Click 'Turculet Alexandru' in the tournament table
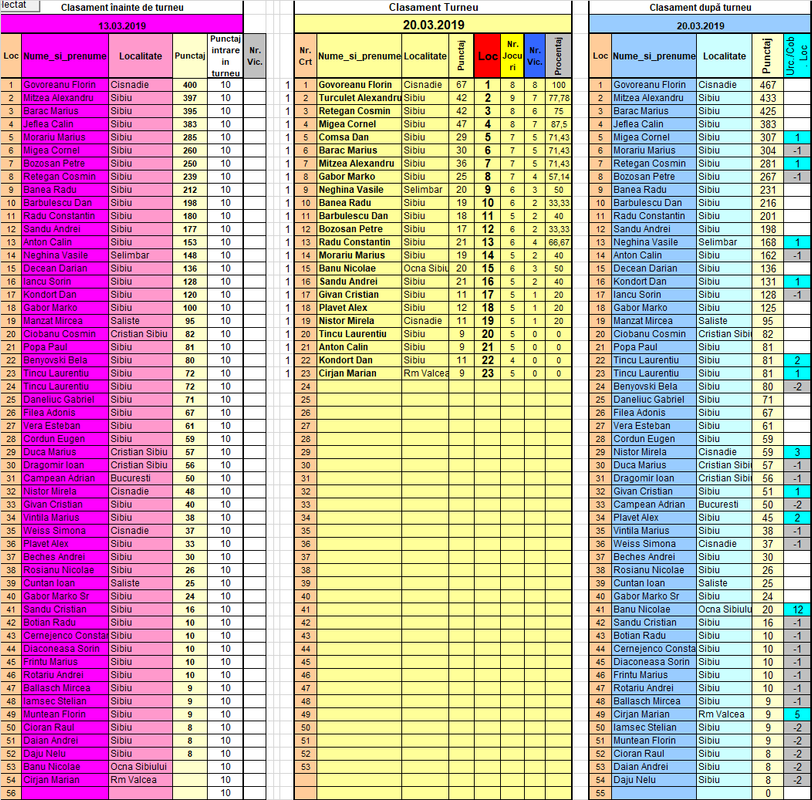The width and height of the screenshot is (812, 800). pos(359,98)
